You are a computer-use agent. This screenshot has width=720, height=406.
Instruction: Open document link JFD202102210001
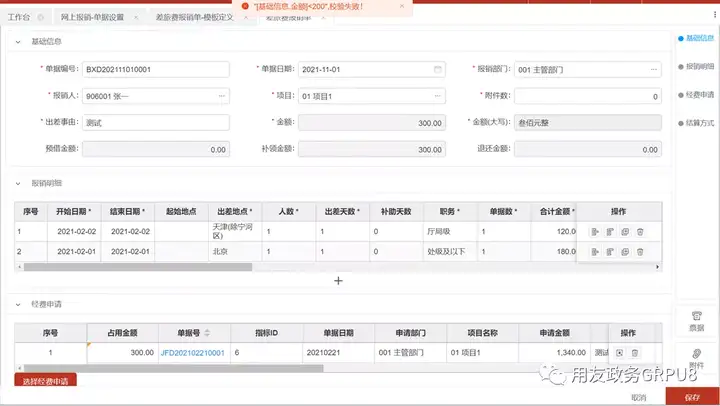point(192,353)
